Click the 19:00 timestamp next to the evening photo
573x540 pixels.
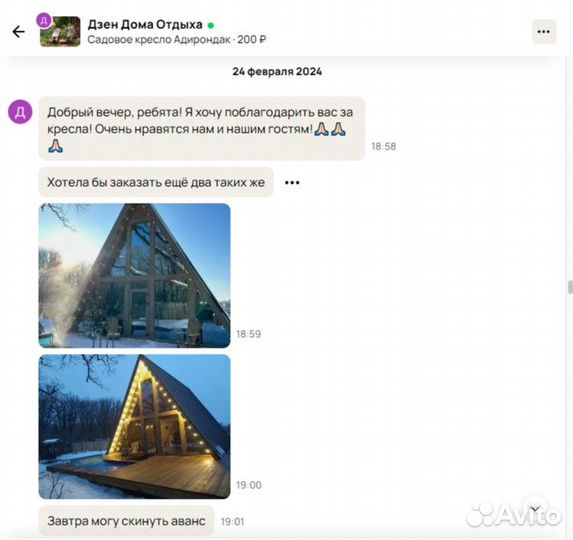[249, 485]
